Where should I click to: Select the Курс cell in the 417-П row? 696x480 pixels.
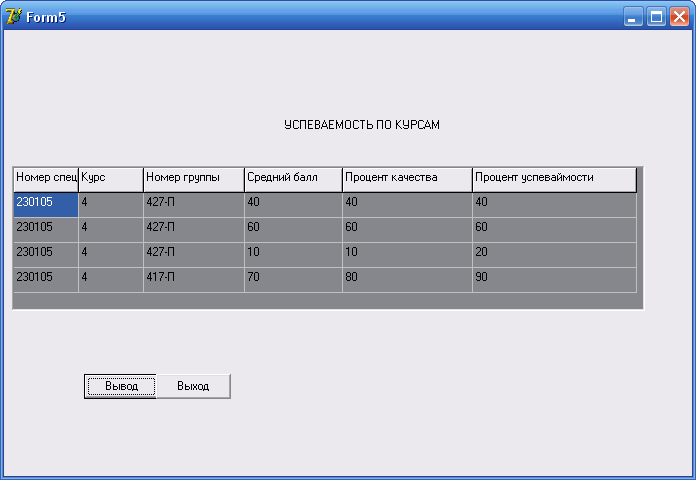(111, 280)
